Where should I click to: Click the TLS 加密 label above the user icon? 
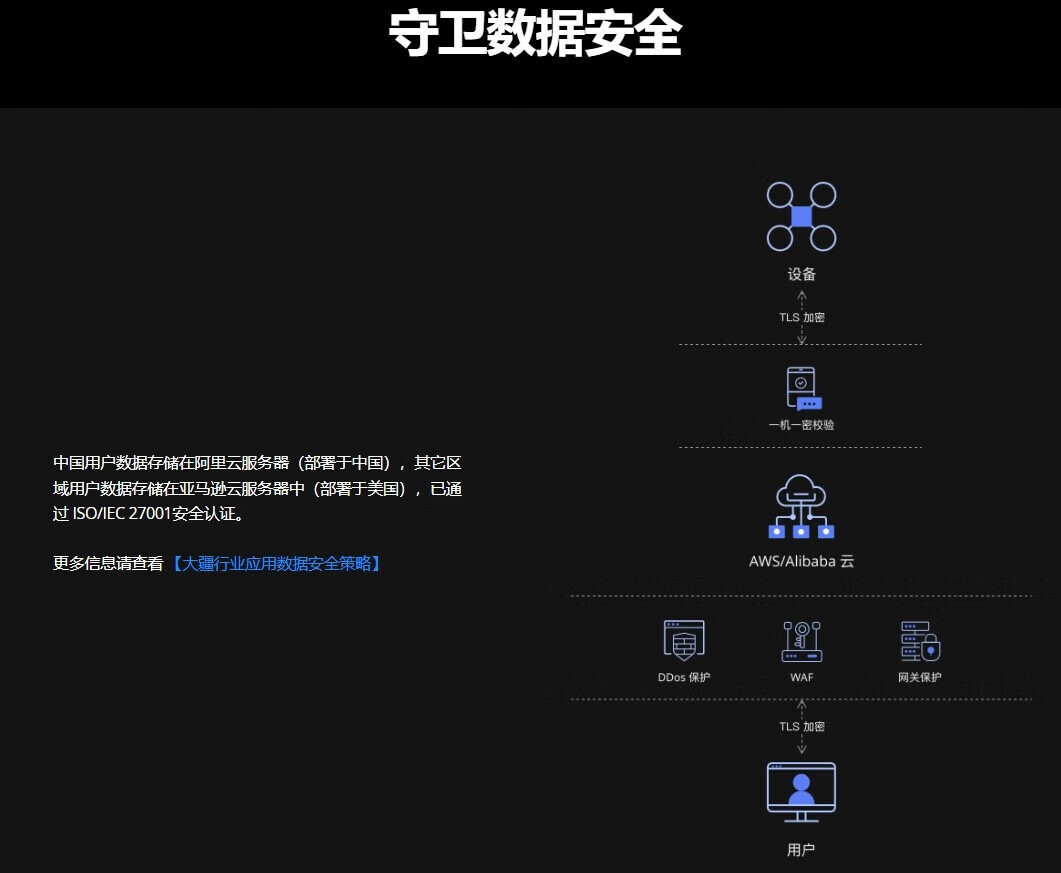(802, 726)
